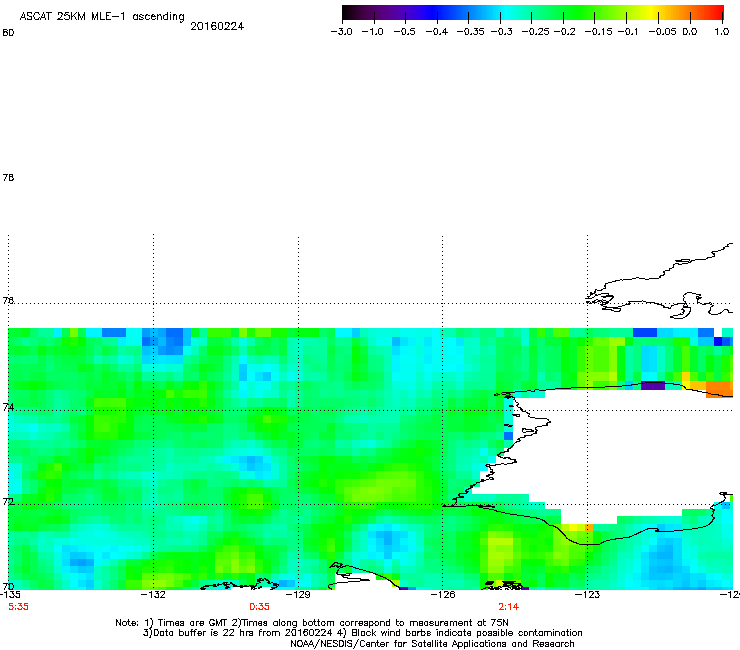The image size is (740, 650).
Task: Click the red time stamp 5:35
Action: click(x=18, y=607)
